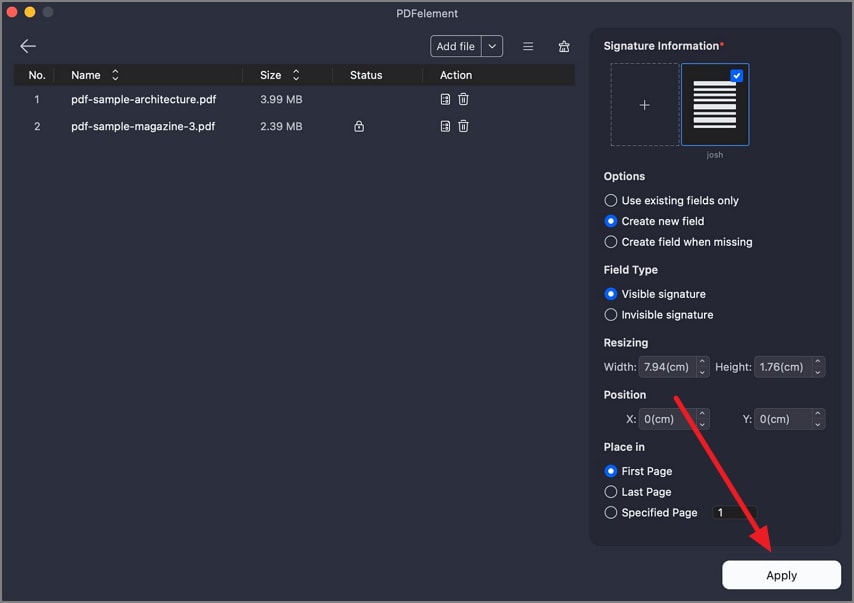The image size is (854, 603).
Task: Sort files by Size column arrows
Action: click(x=296, y=75)
